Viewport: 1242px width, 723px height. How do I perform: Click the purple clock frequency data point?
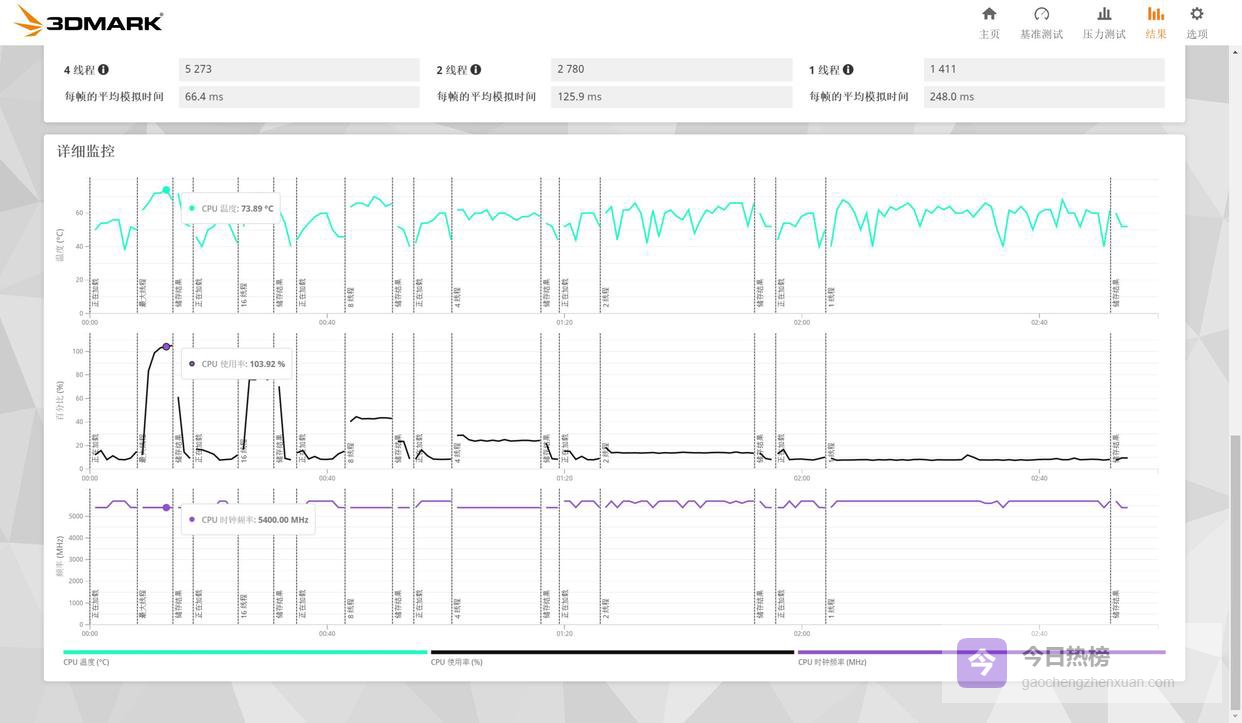click(166, 508)
